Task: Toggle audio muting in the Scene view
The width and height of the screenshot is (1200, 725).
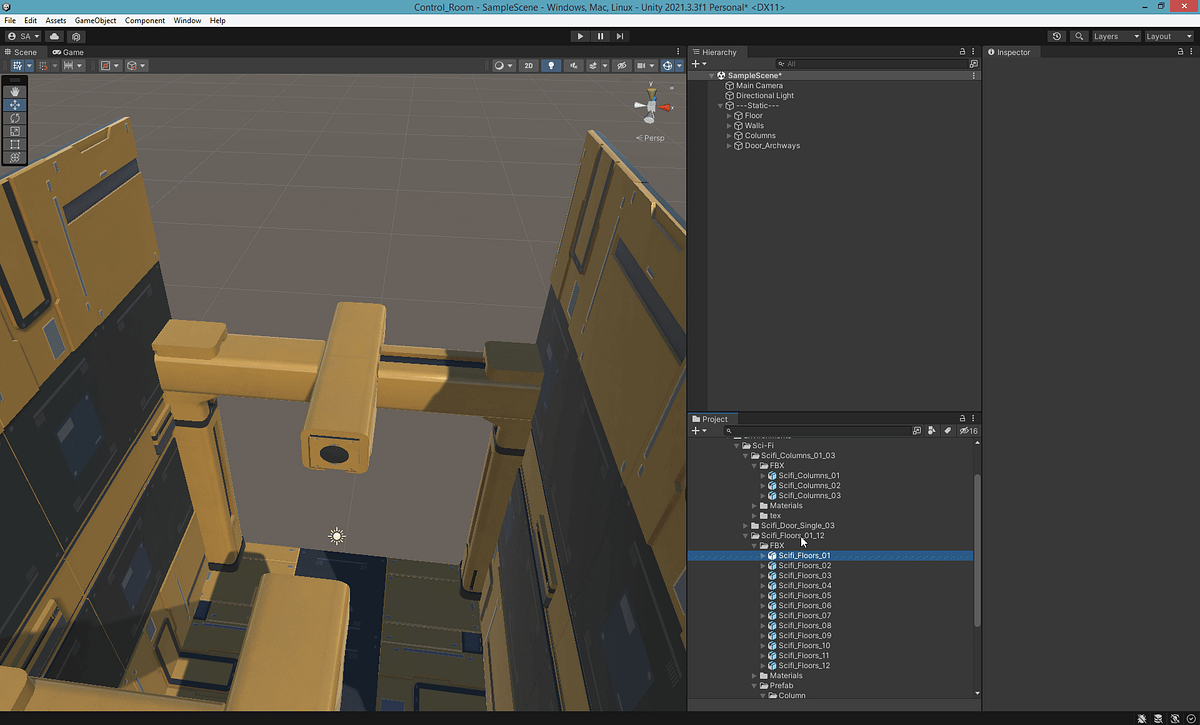Action: [x=575, y=65]
